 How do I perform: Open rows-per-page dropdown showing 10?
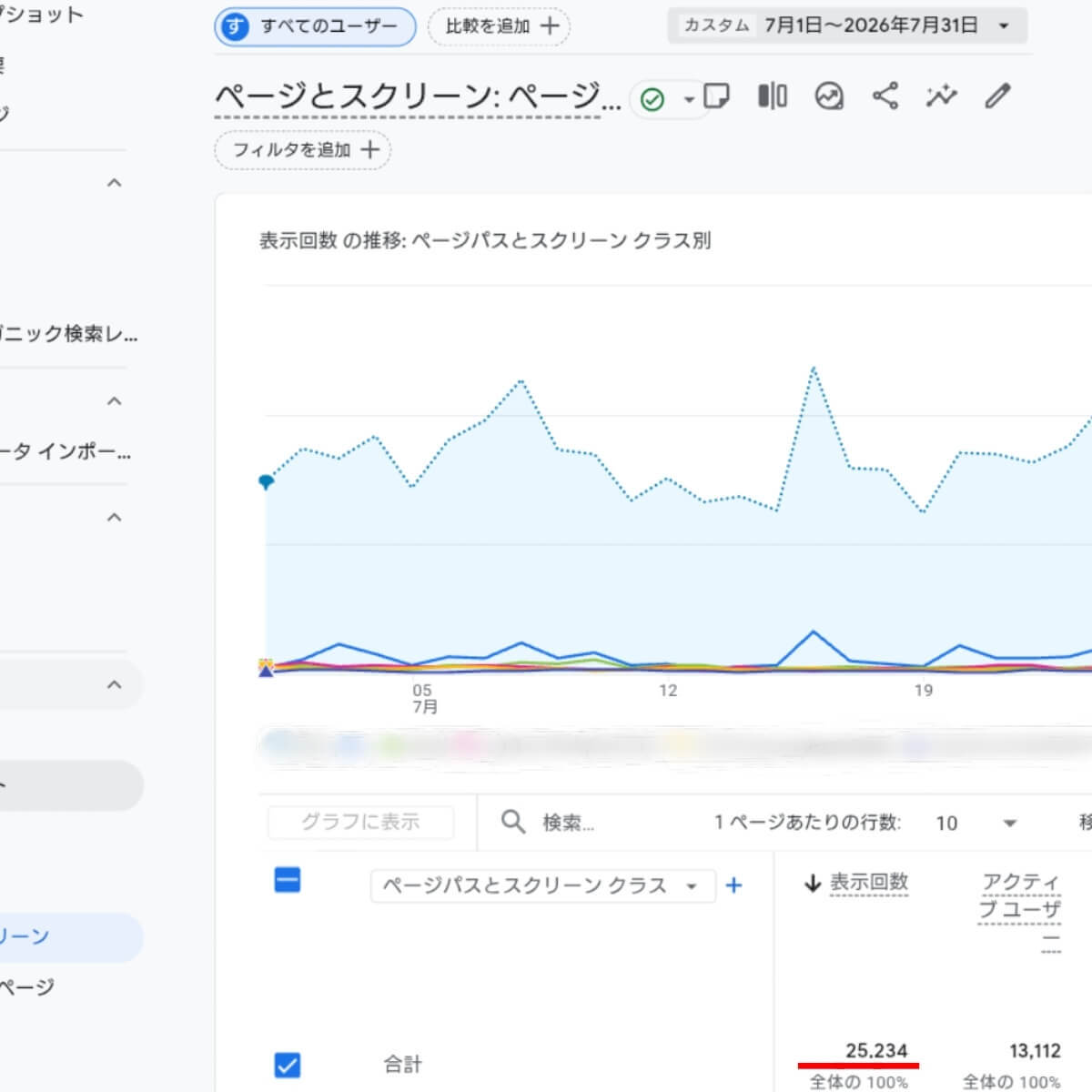pos(976,823)
